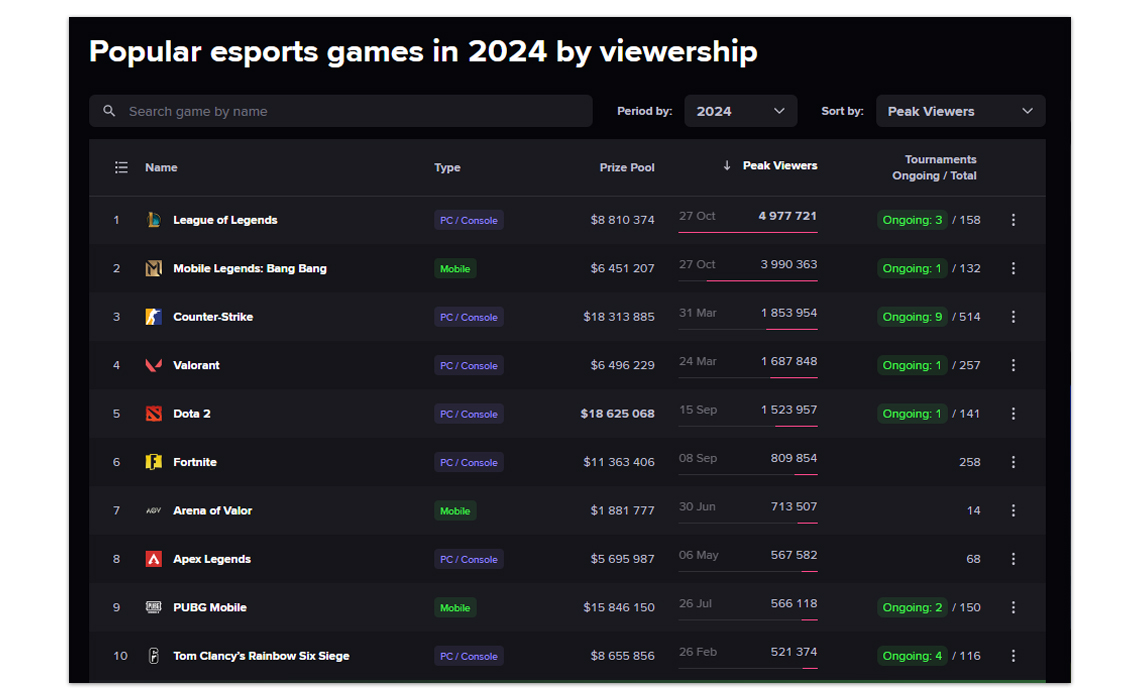Click peak viewers value 4 977 721
This screenshot has width=1140, height=700.
tap(787, 216)
